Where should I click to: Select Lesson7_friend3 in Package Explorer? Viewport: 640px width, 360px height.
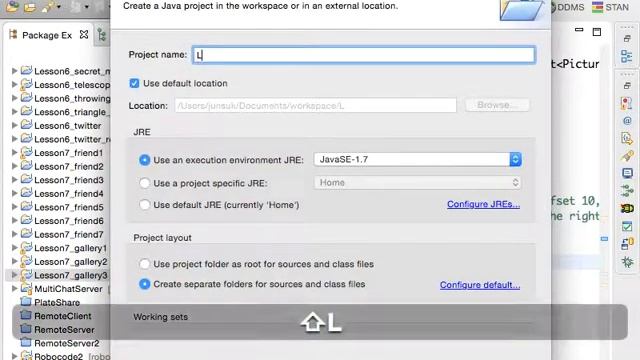click(x=69, y=180)
